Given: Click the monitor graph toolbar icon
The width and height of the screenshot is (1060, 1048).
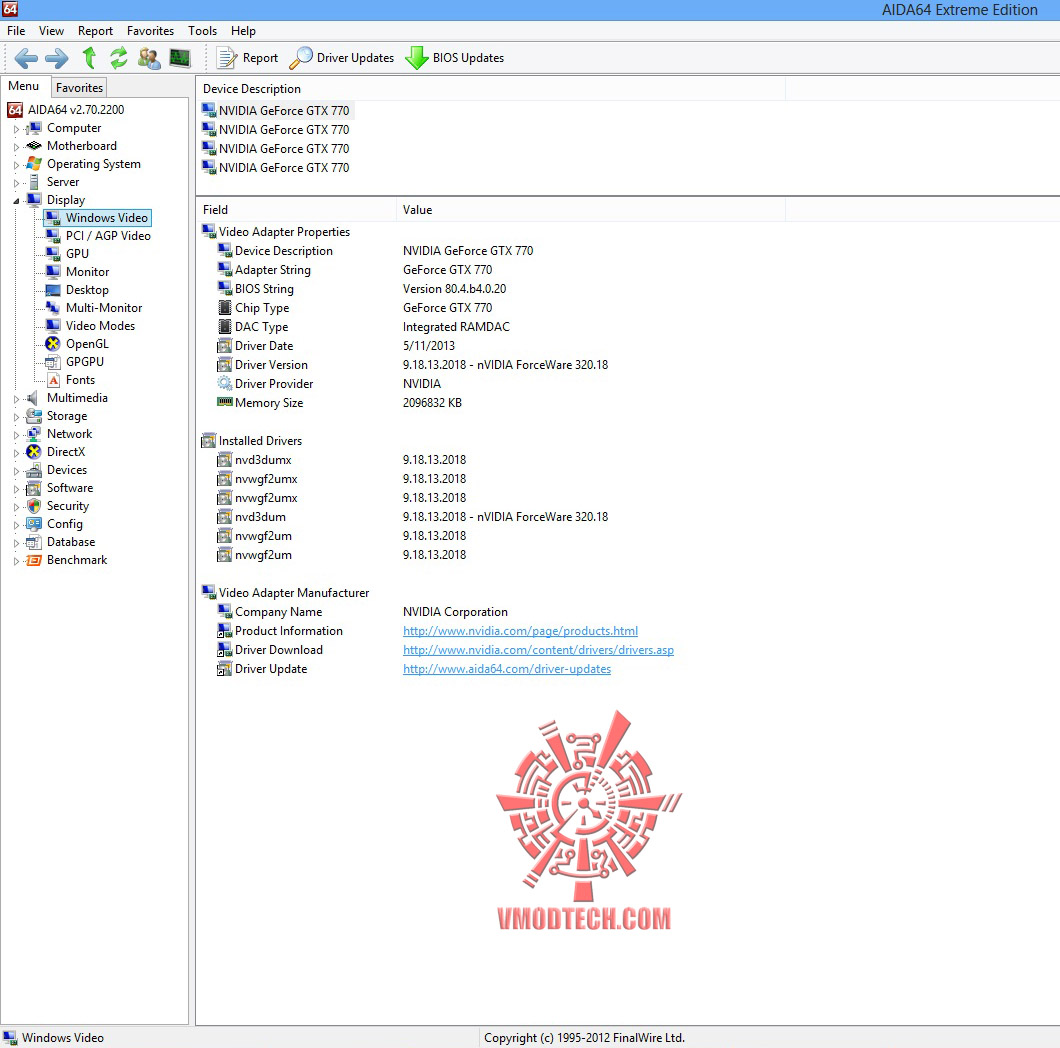Looking at the screenshot, I should coord(180,58).
